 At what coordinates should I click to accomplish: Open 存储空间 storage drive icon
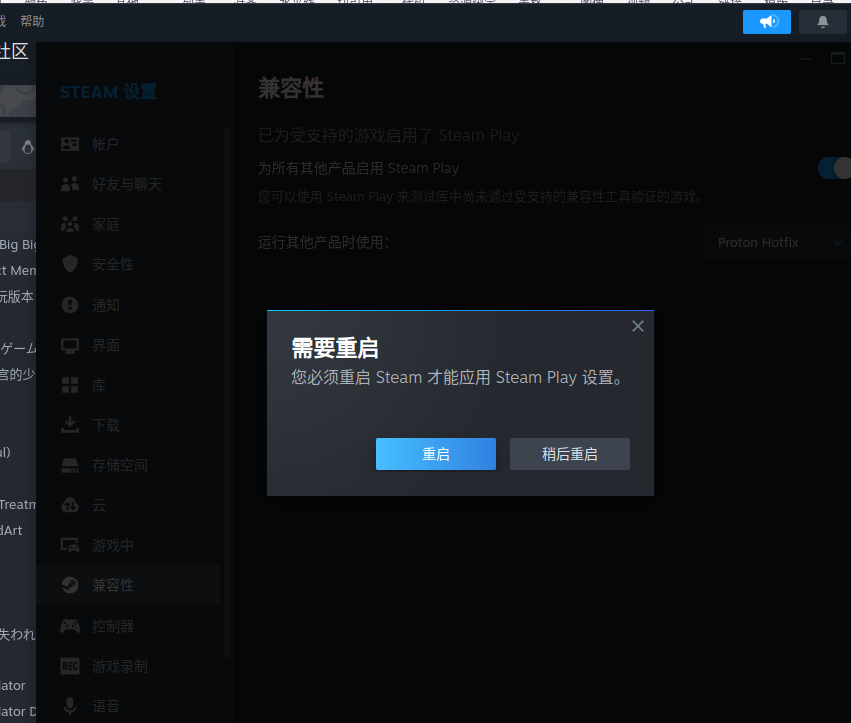click(x=70, y=465)
